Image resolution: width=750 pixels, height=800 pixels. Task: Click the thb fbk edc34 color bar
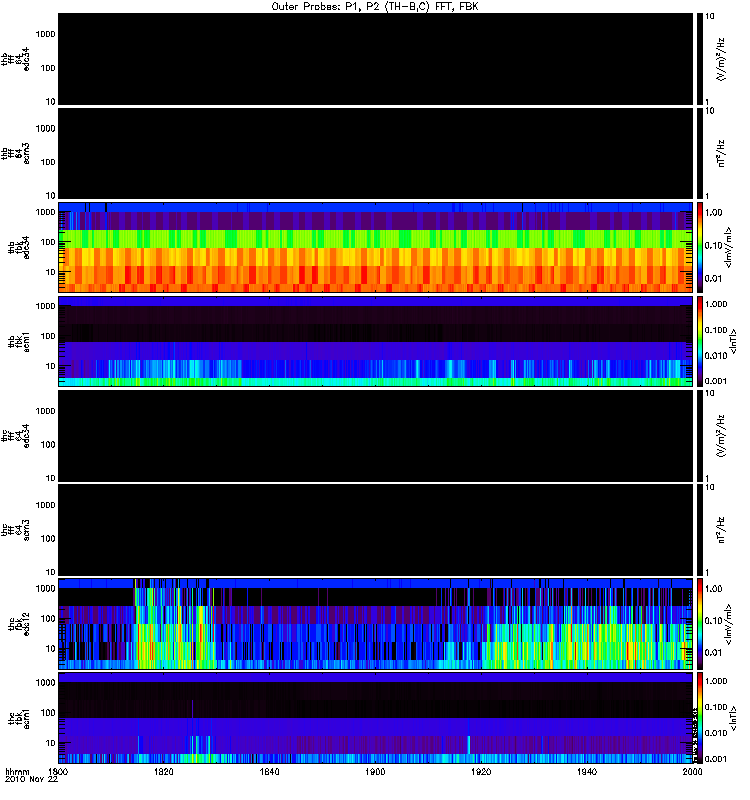[x=700, y=247]
